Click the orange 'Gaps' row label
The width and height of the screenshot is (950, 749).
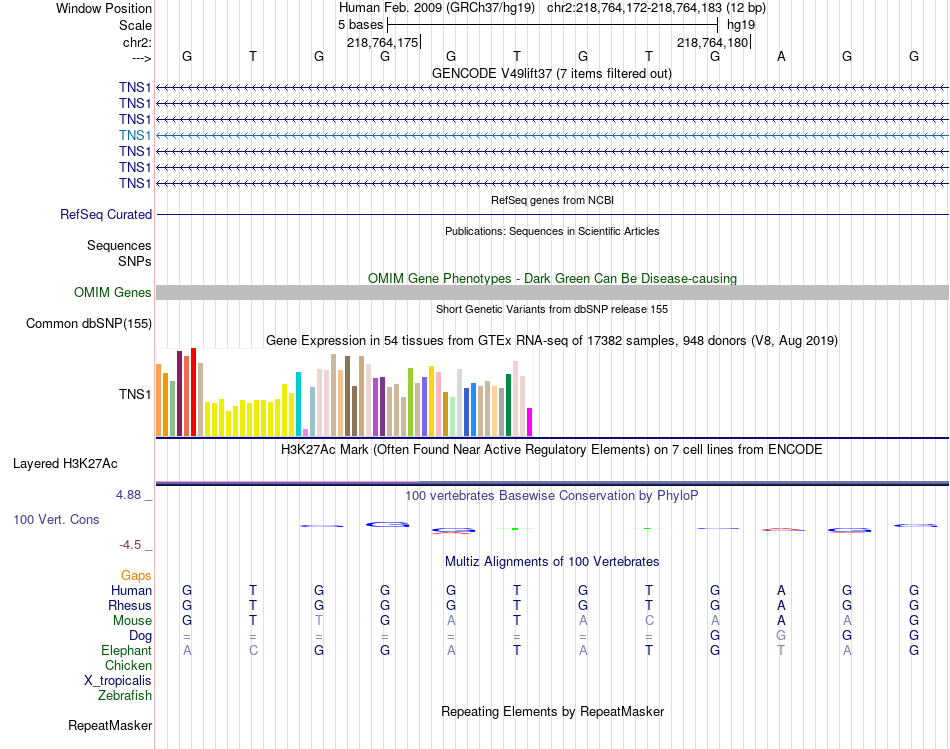click(x=136, y=575)
